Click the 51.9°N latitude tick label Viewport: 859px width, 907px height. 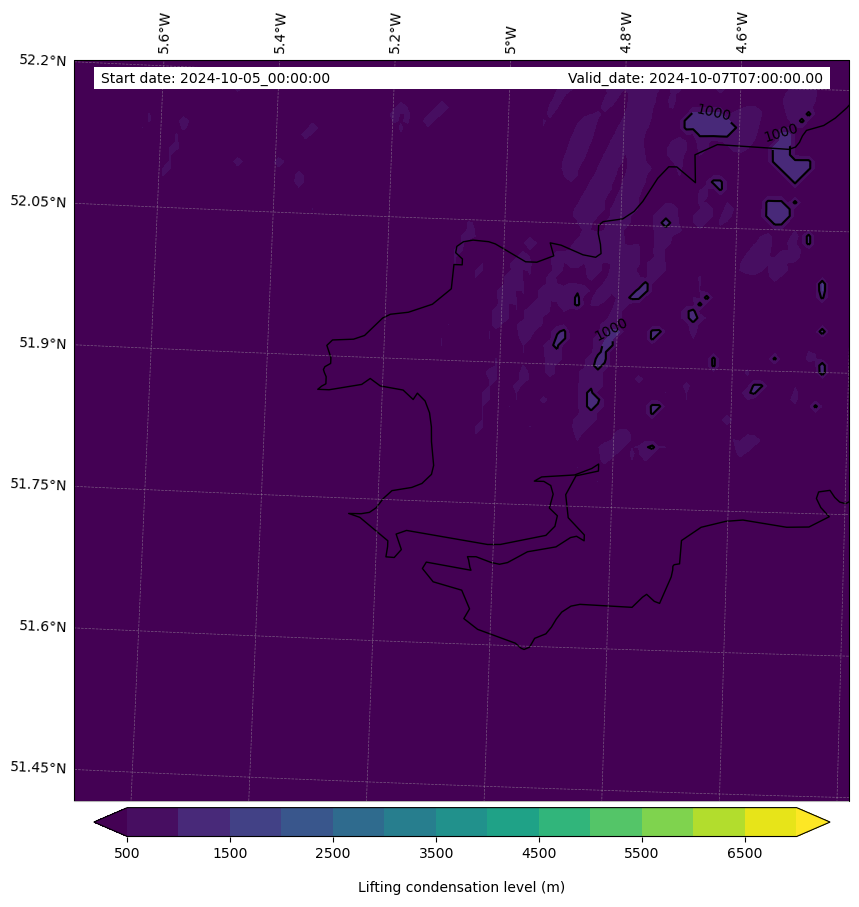pos(42,343)
